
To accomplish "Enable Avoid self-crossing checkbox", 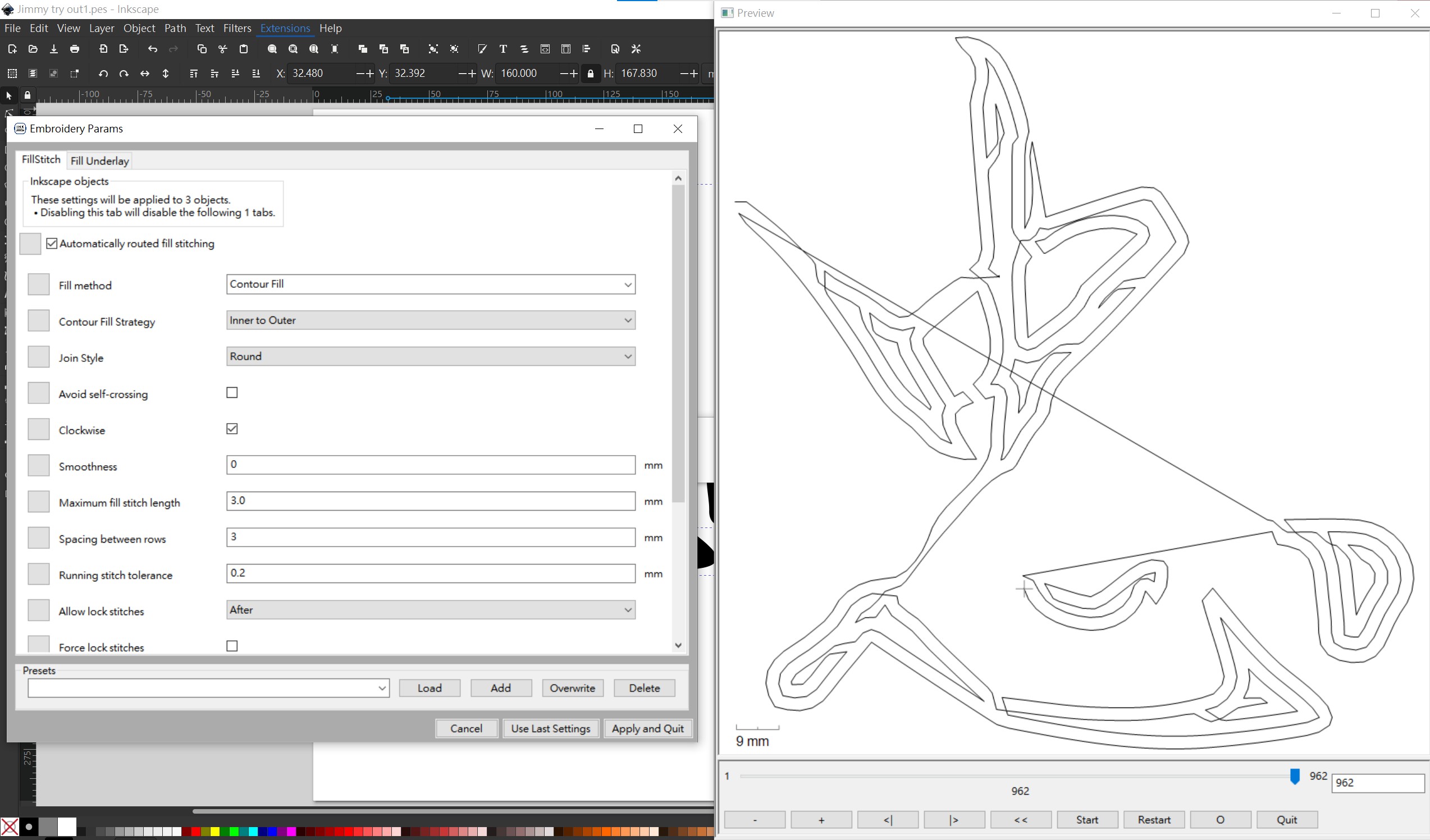I will pos(232,392).
